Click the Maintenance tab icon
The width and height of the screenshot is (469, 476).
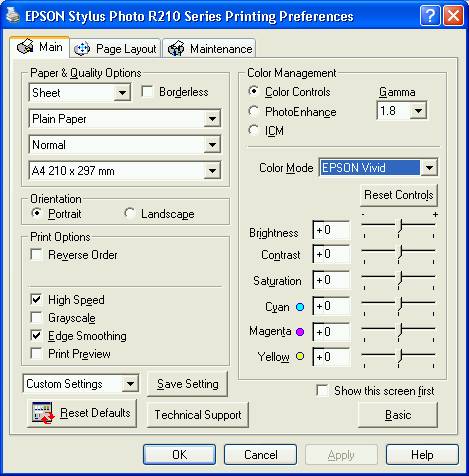(176, 49)
